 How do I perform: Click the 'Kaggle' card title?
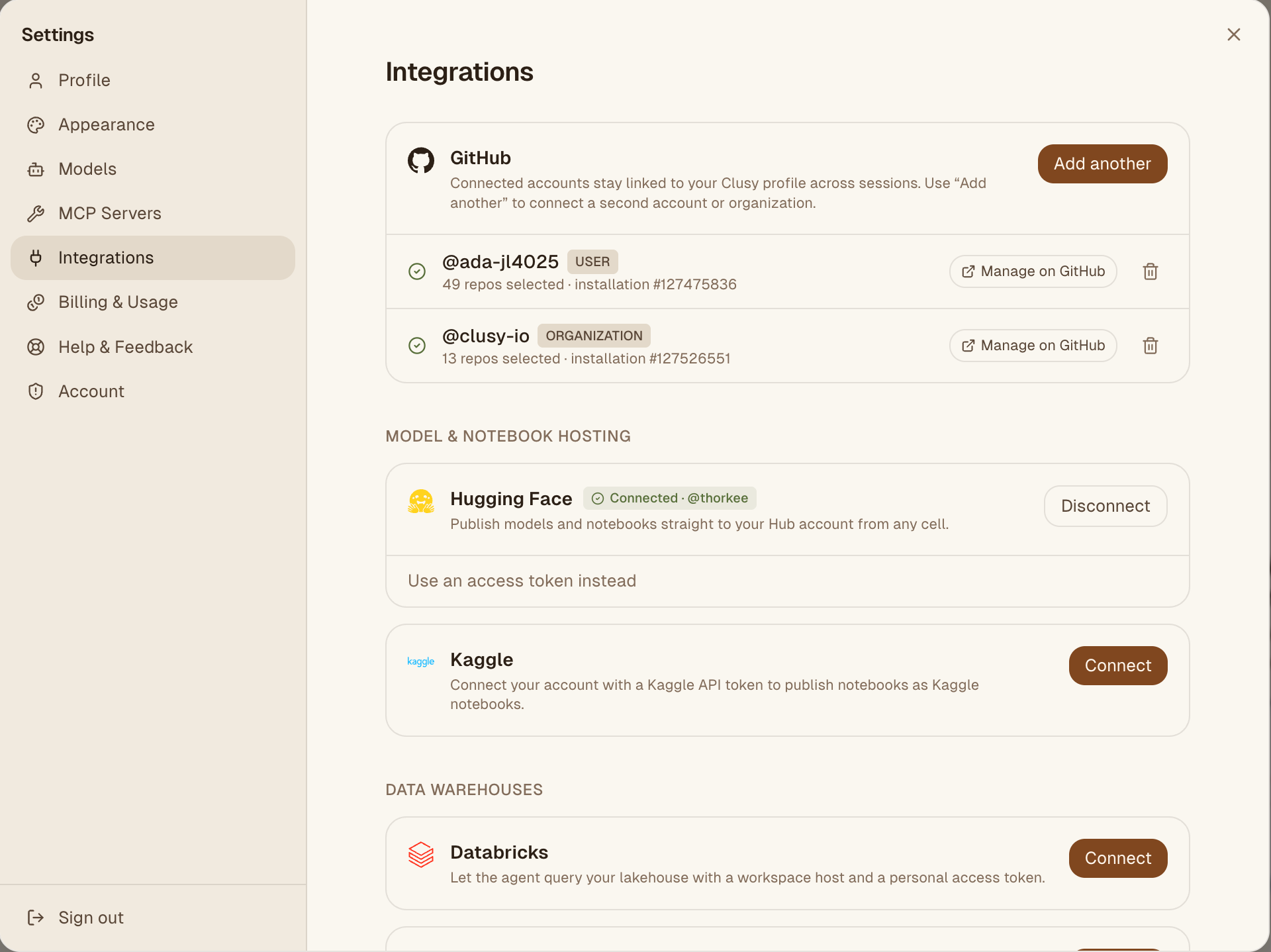[x=482, y=660]
